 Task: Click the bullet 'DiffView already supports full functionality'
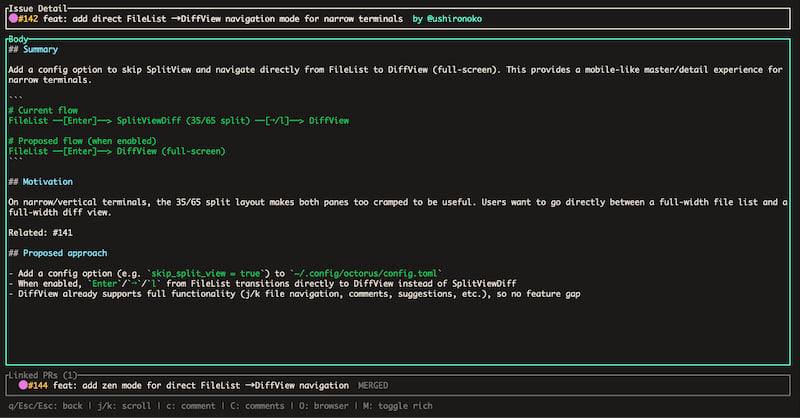click(x=294, y=294)
